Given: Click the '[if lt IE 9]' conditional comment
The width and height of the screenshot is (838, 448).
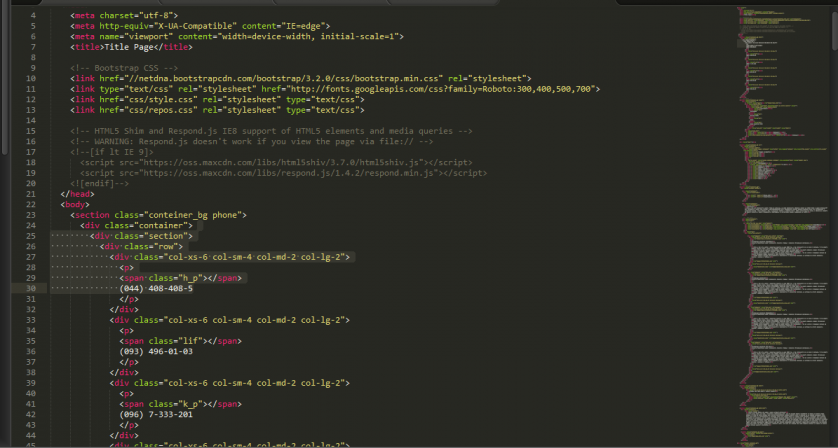Looking at the screenshot, I should pos(112,152).
